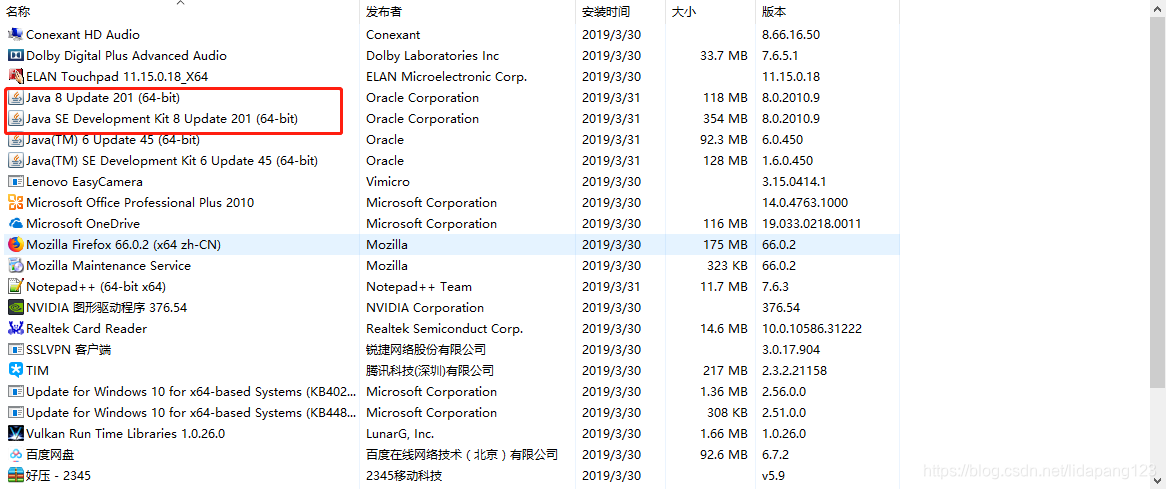Viewport: 1166px width, 489px height.
Task: Click the Vulkan Run Time Libraries icon
Action: pos(15,433)
